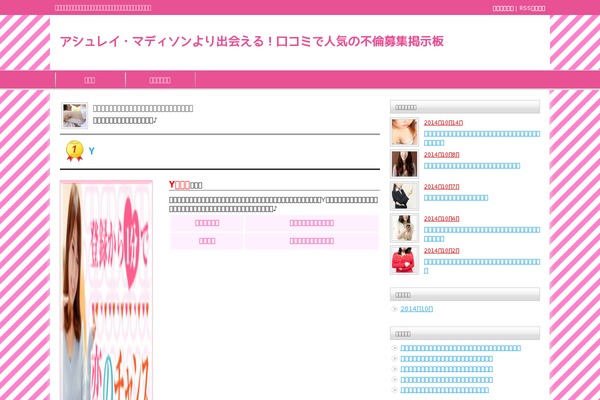Open the blue Y ranking heading link

point(91,151)
